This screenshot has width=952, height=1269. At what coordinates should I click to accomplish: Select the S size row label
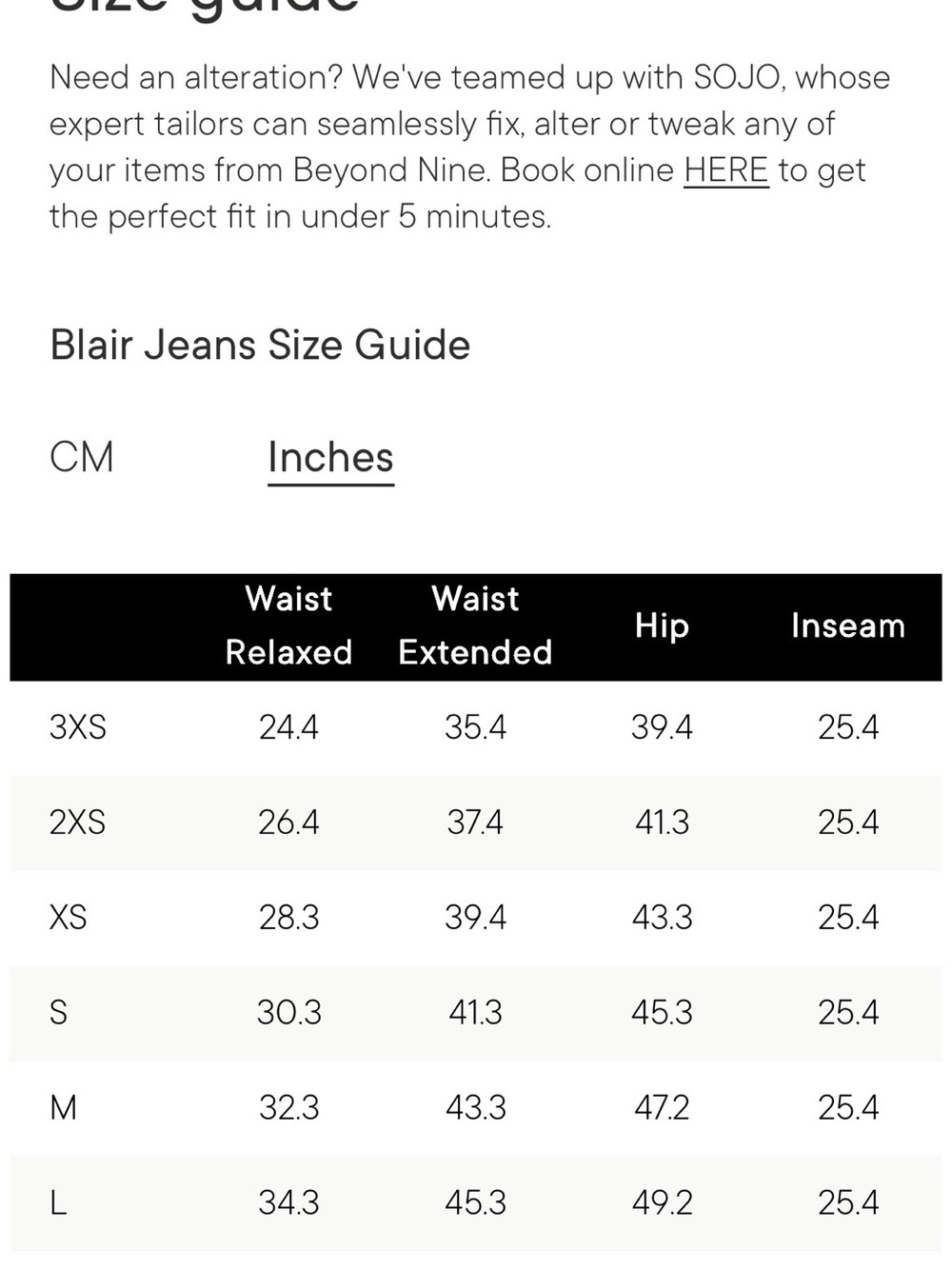[58, 1013]
